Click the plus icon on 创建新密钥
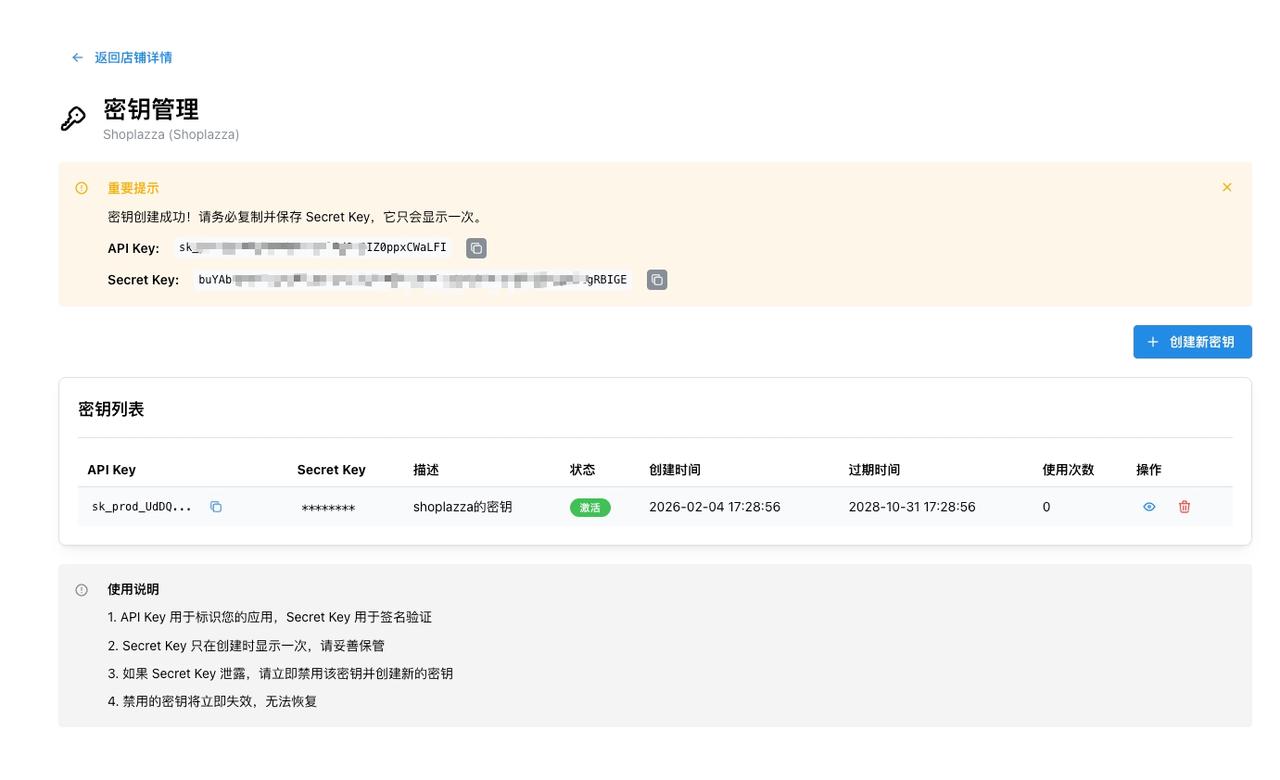The height and width of the screenshot is (780, 1280). 1153,342
